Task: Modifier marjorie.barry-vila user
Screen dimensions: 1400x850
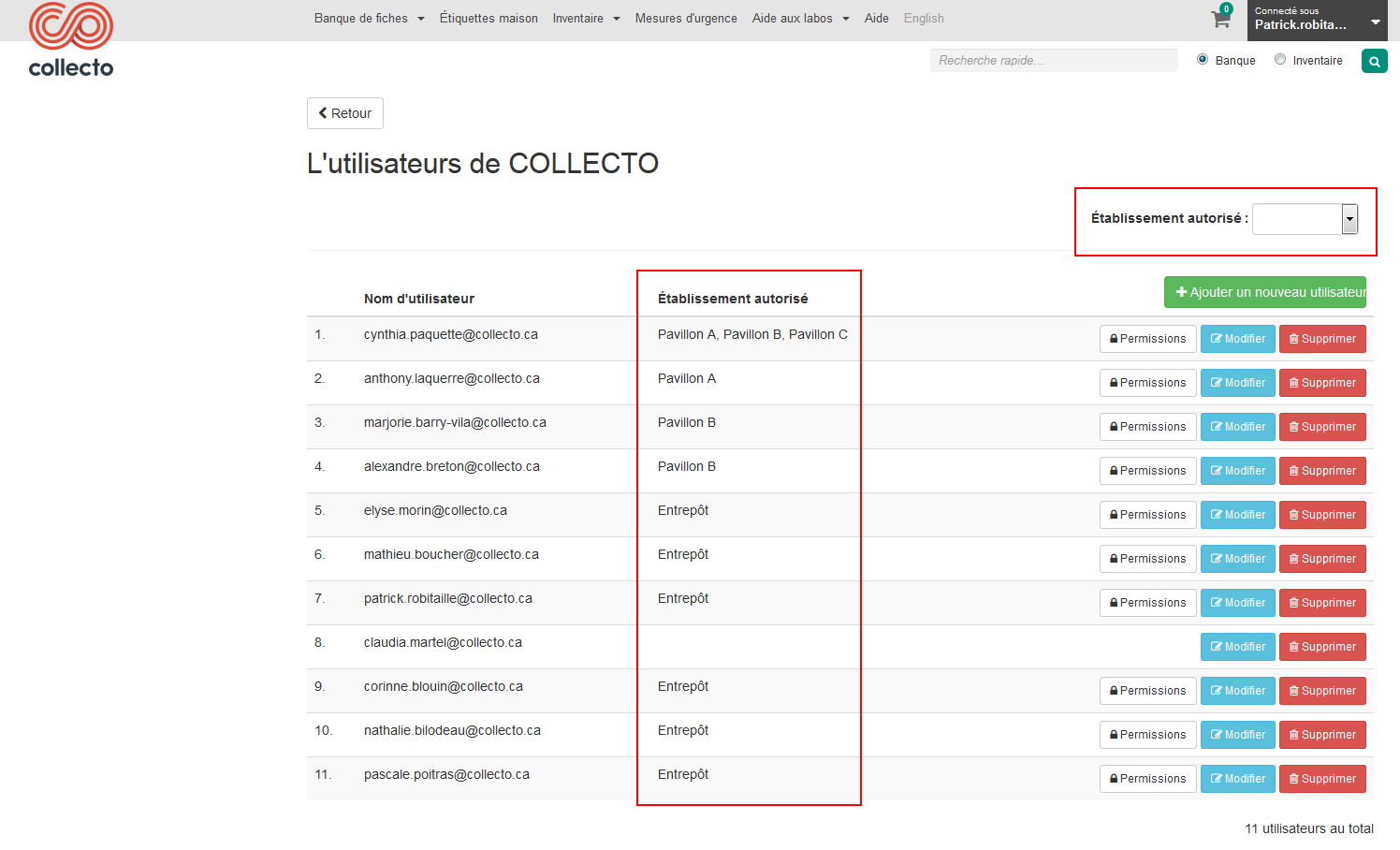Action: (x=1238, y=427)
